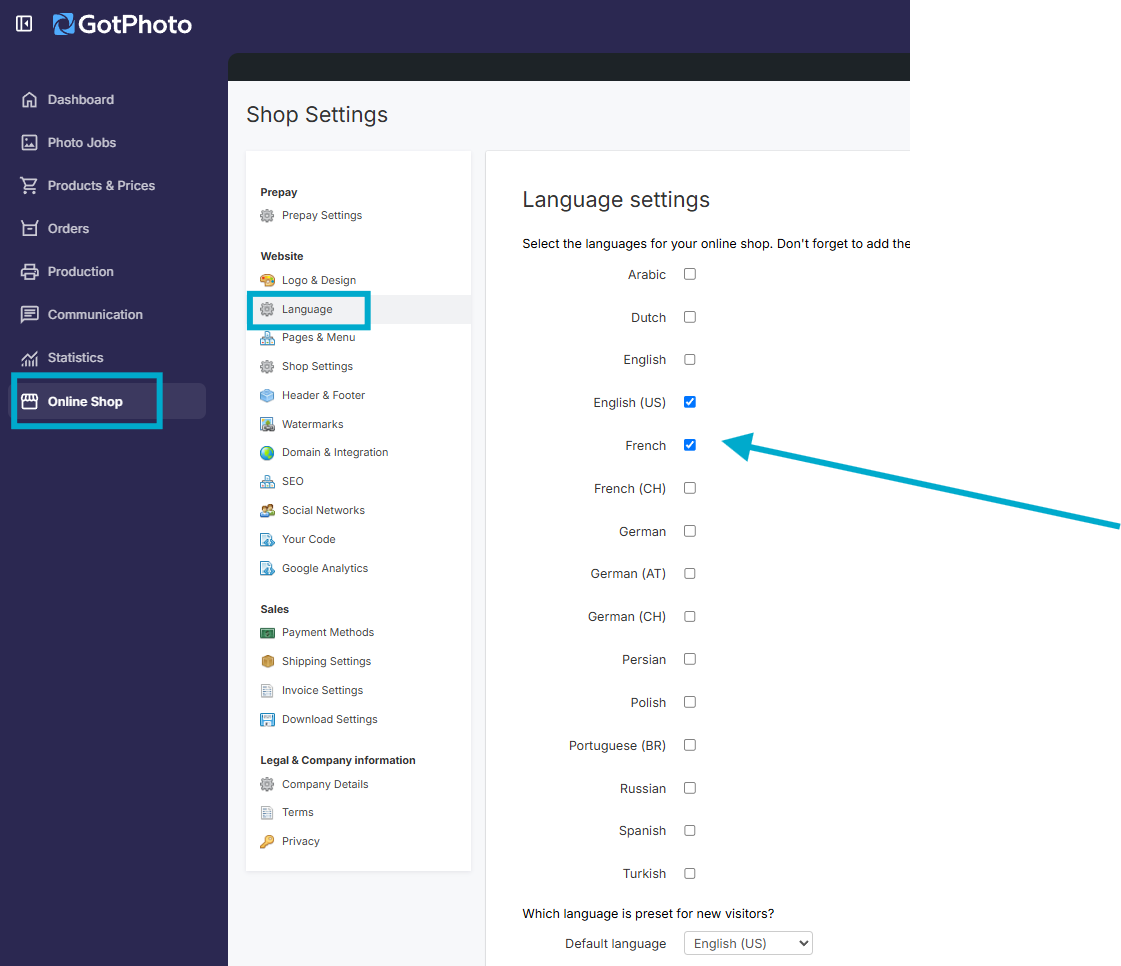Enable the Turkish language checkbox
Viewport: 1121px width, 966px height.
(690, 873)
